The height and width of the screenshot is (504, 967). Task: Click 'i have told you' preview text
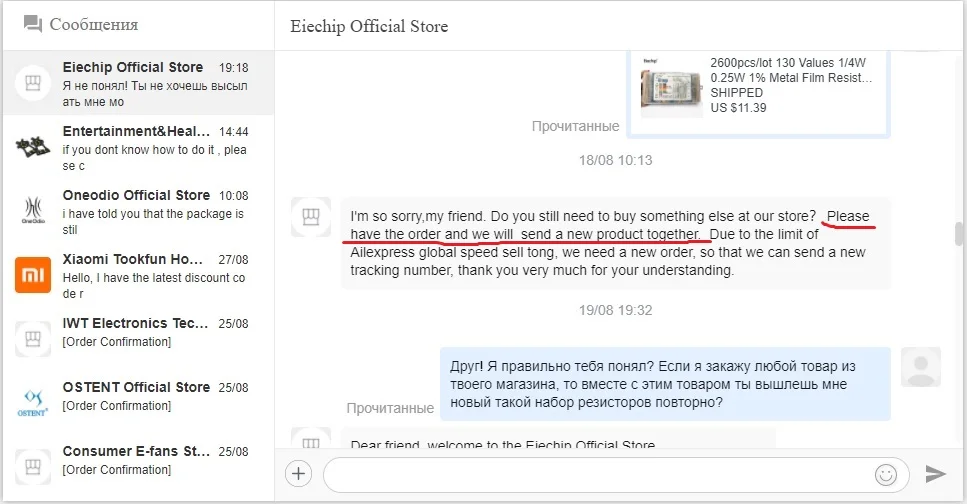click(x=153, y=222)
